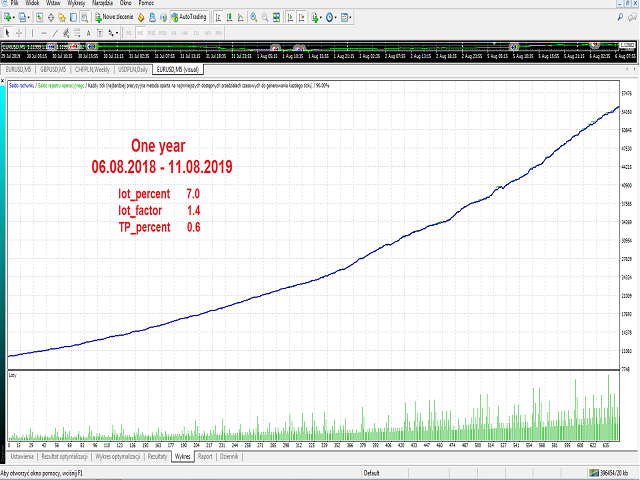Toggle the Terminal window icon

73,17
